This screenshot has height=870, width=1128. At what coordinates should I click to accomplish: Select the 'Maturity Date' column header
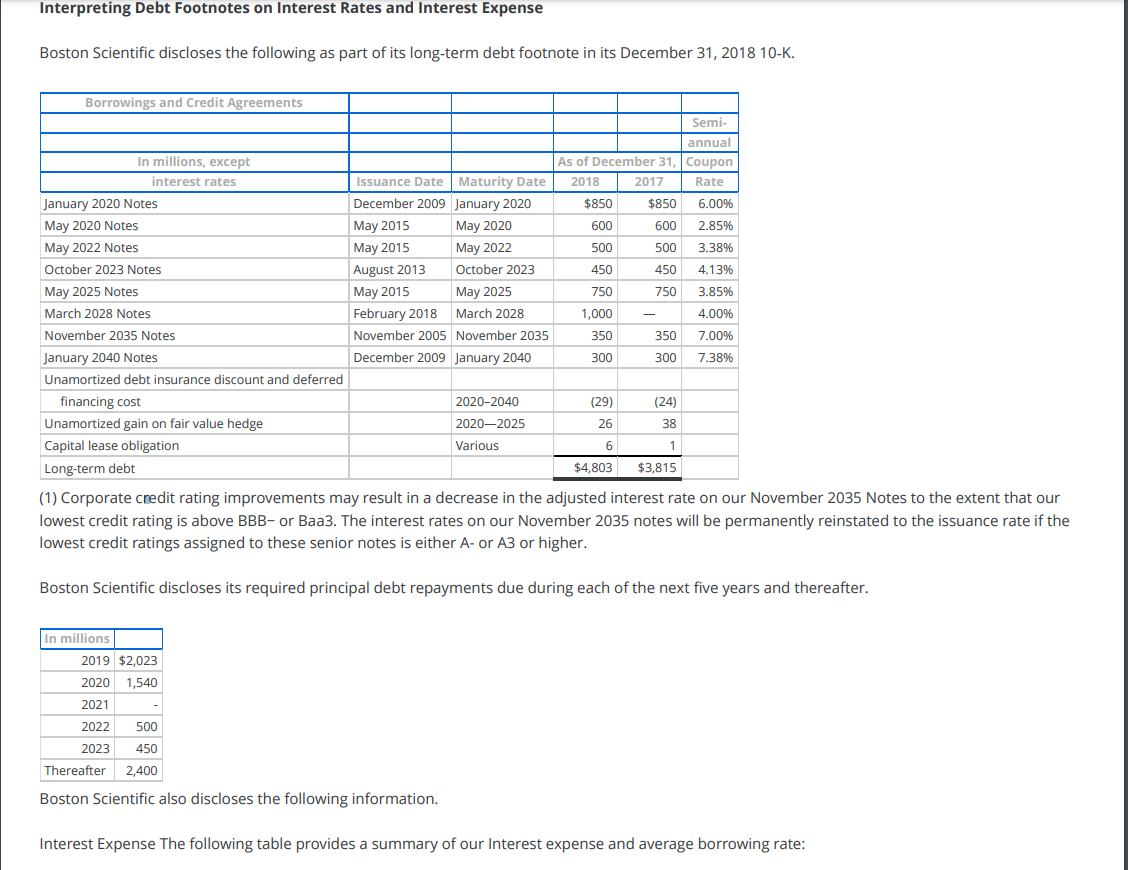tap(501, 182)
